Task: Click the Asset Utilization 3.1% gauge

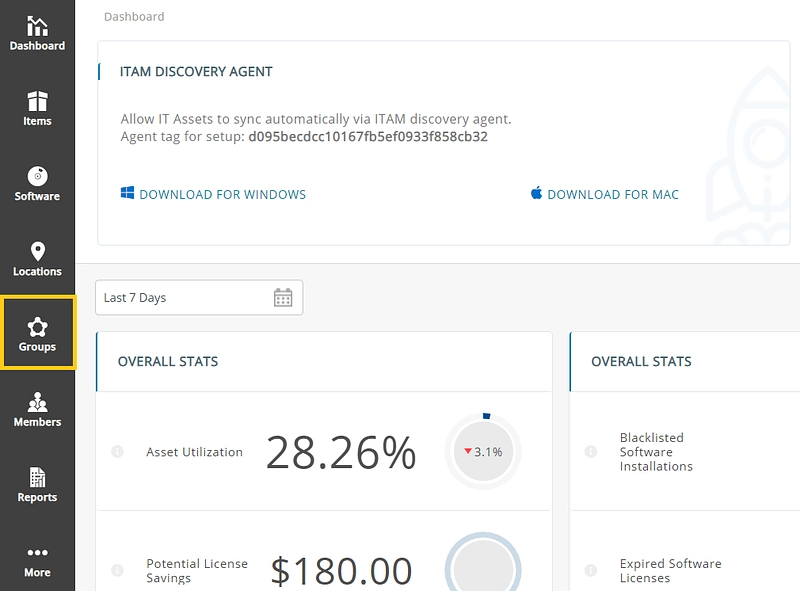Action: [483, 452]
